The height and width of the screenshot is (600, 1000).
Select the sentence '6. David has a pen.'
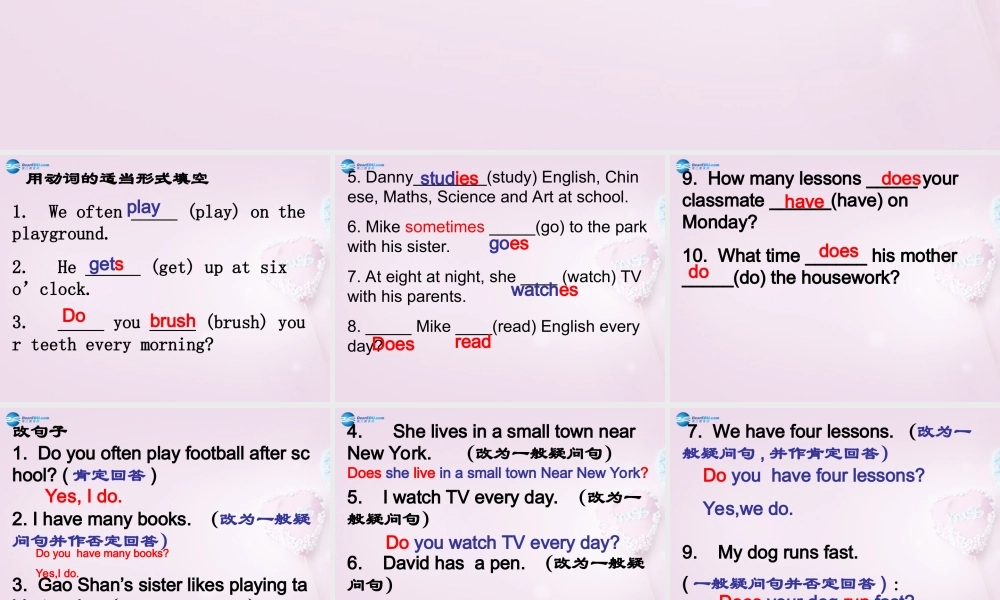[436, 563]
